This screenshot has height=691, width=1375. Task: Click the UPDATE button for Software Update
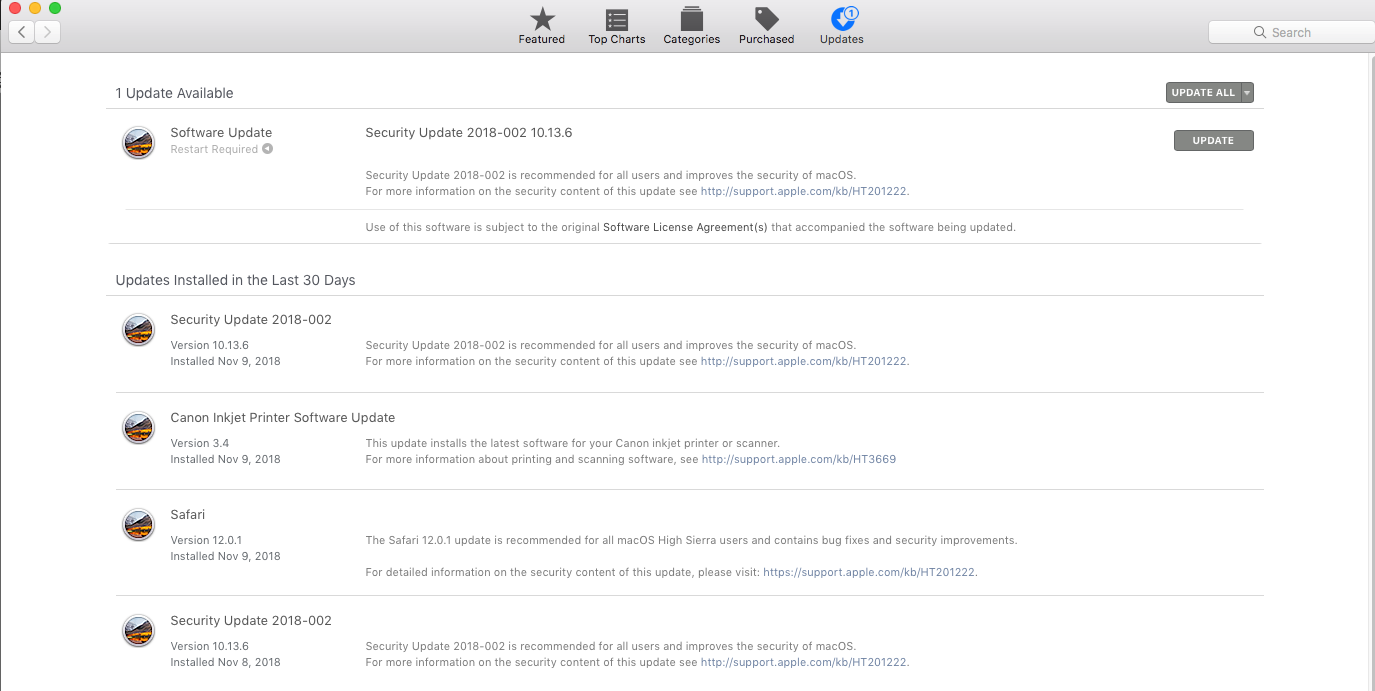(x=1213, y=141)
